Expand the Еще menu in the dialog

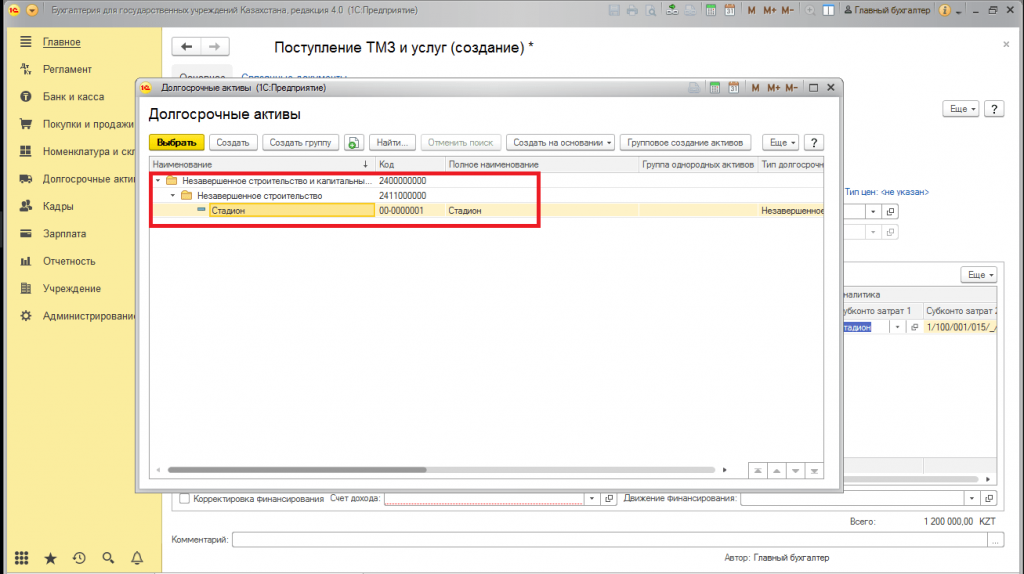pyautogui.click(x=780, y=143)
